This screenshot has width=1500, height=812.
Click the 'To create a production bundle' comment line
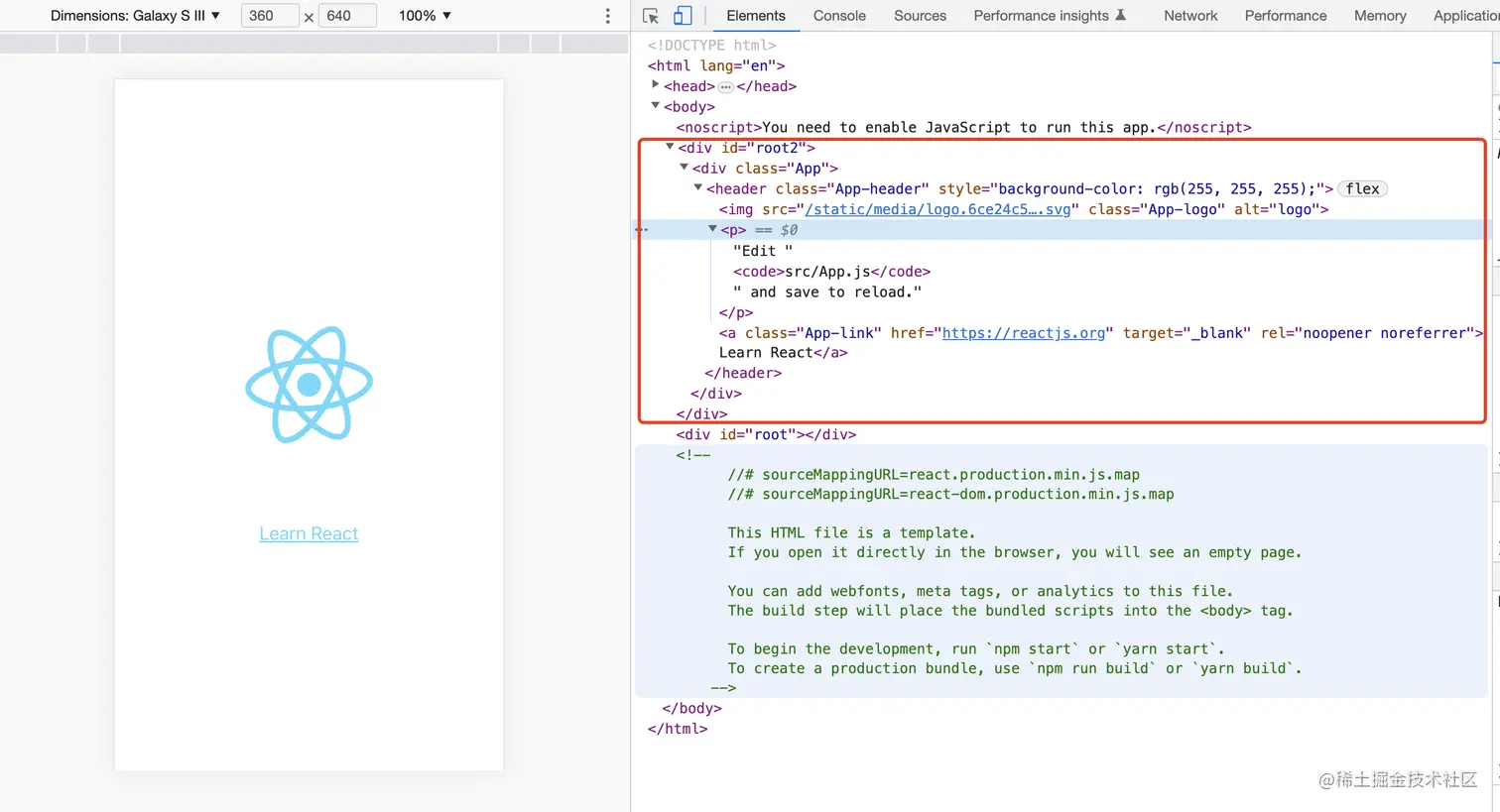tap(1014, 668)
